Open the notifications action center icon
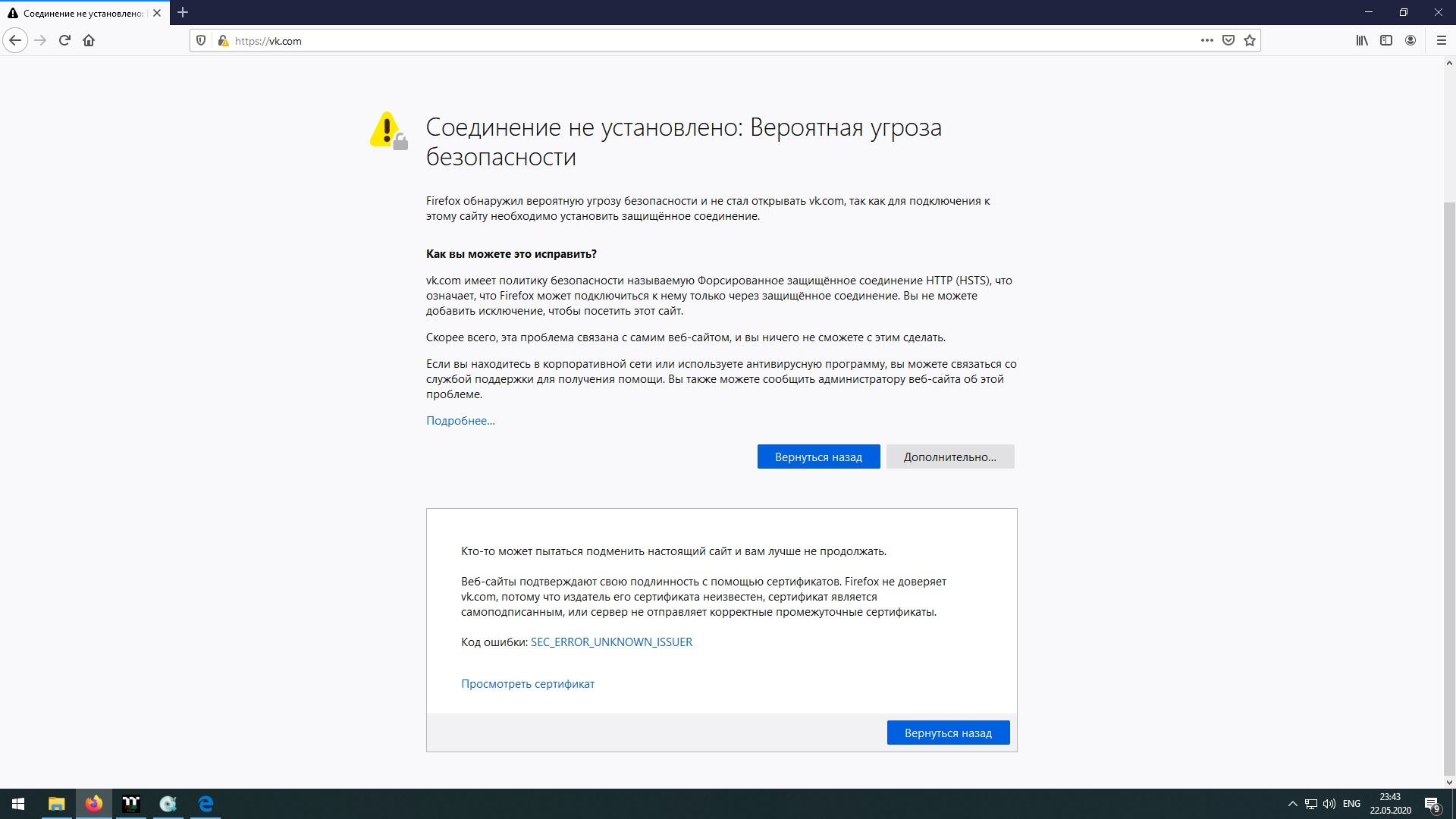This screenshot has height=819, width=1456. [1432, 804]
